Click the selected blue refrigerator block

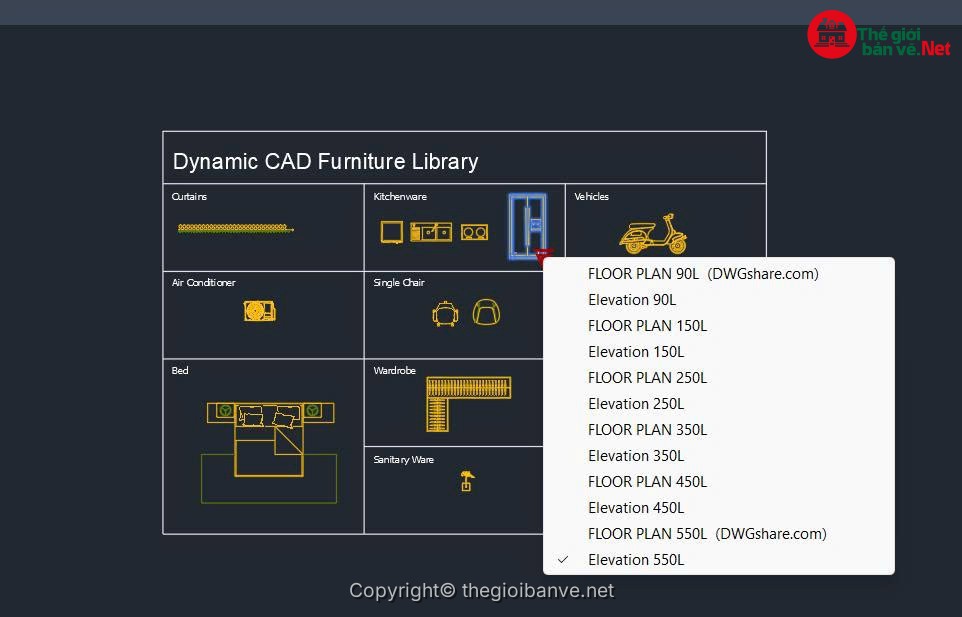click(x=526, y=226)
